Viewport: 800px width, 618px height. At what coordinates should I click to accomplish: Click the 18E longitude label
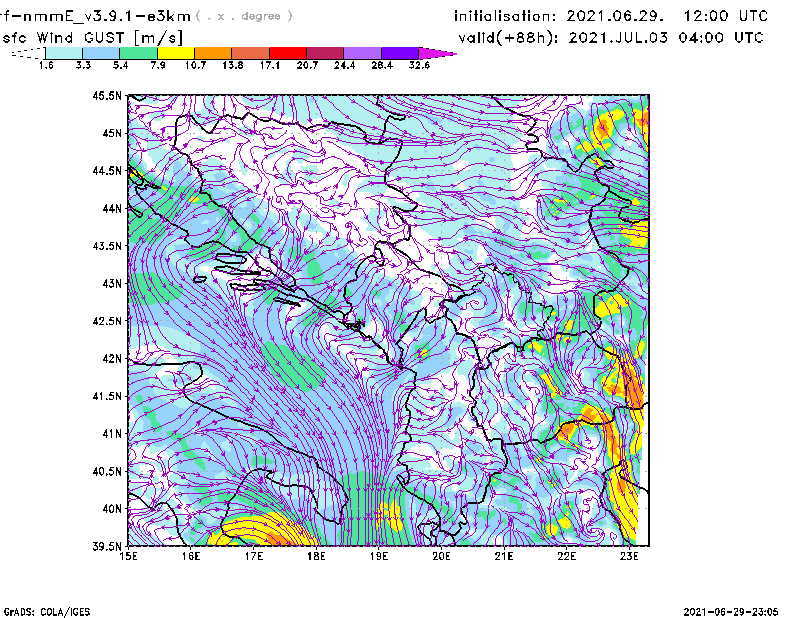pyautogui.click(x=316, y=556)
